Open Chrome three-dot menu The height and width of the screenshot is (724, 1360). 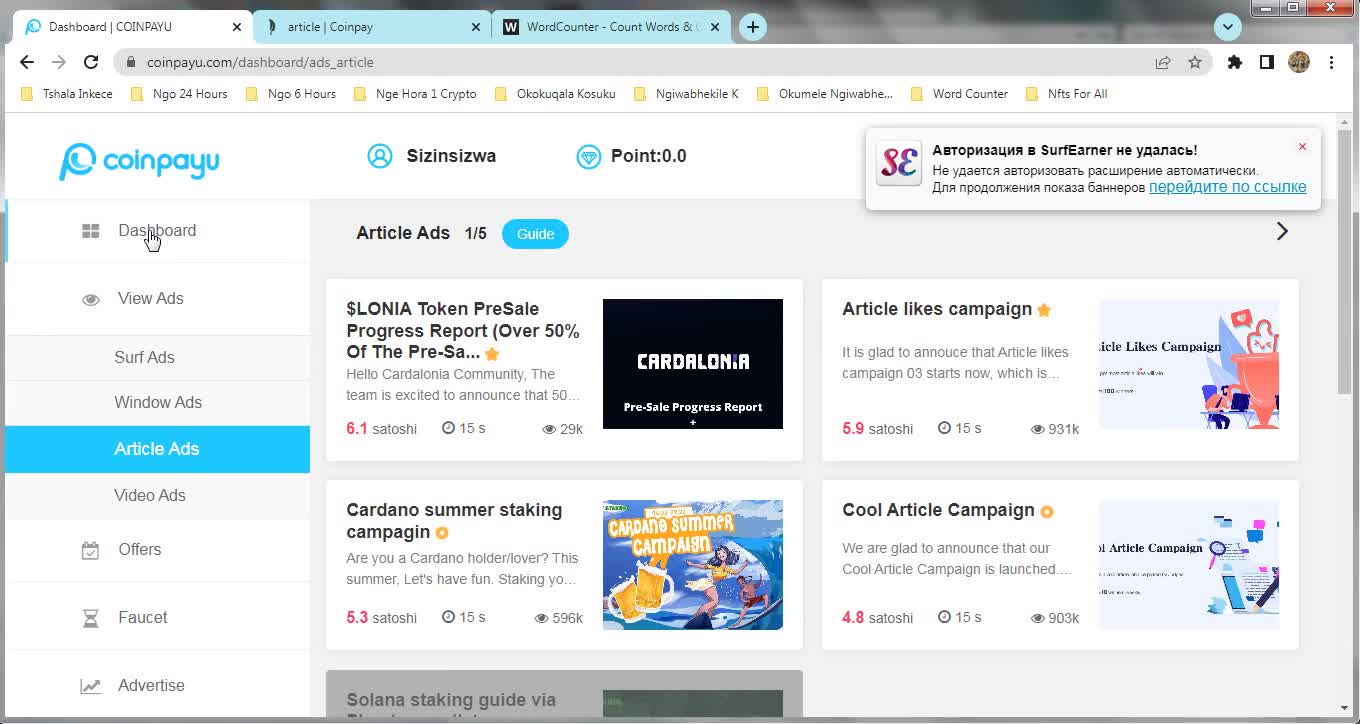click(1331, 62)
